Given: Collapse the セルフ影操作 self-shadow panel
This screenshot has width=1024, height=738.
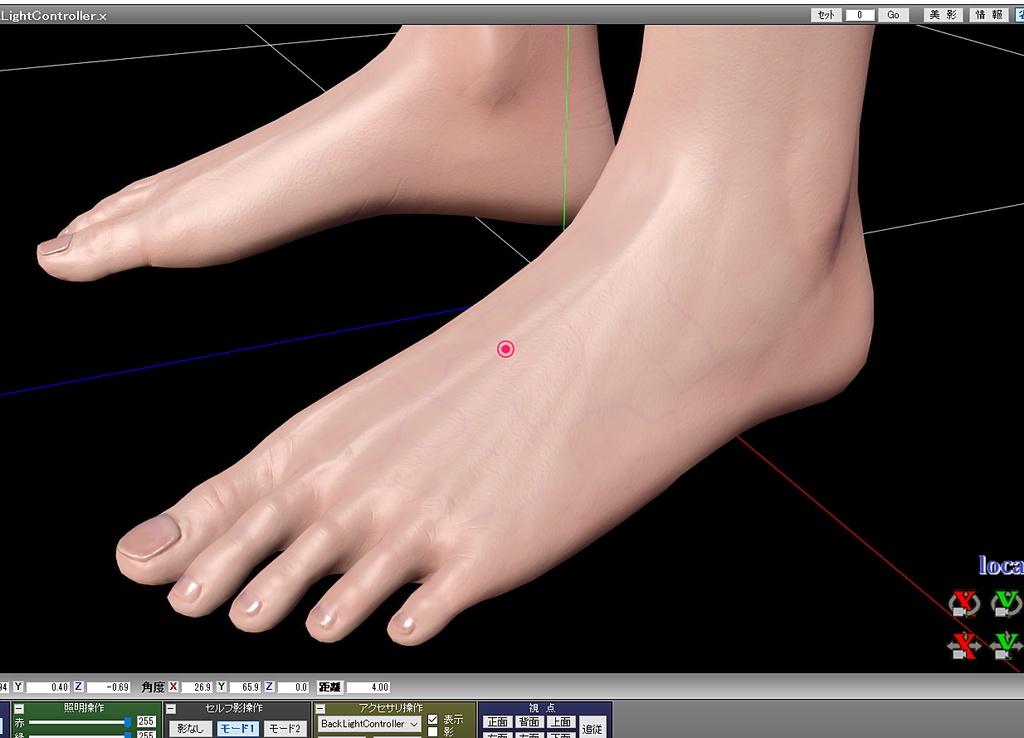Looking at the screenshot, I should [x=171, y=707].
